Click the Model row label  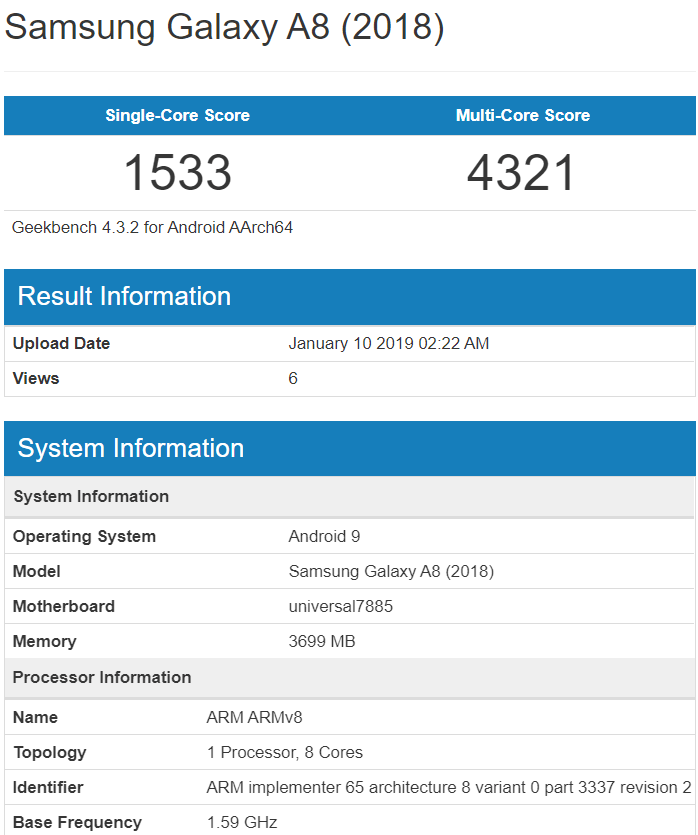[36, 571]
